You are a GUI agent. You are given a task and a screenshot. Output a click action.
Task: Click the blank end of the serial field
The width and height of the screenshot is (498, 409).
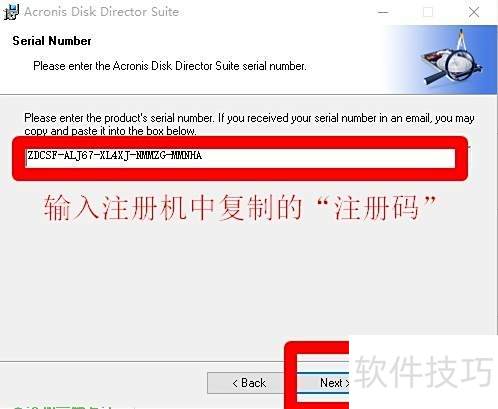tap(328, 158)
